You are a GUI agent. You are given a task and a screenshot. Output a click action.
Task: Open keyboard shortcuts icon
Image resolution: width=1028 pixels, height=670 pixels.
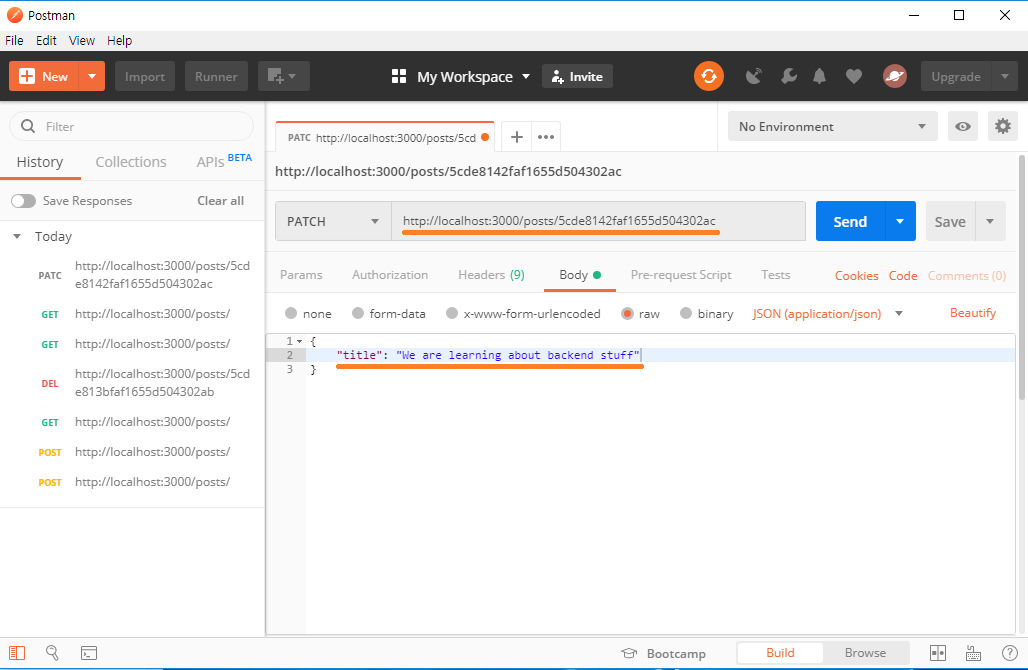(974, 653)
